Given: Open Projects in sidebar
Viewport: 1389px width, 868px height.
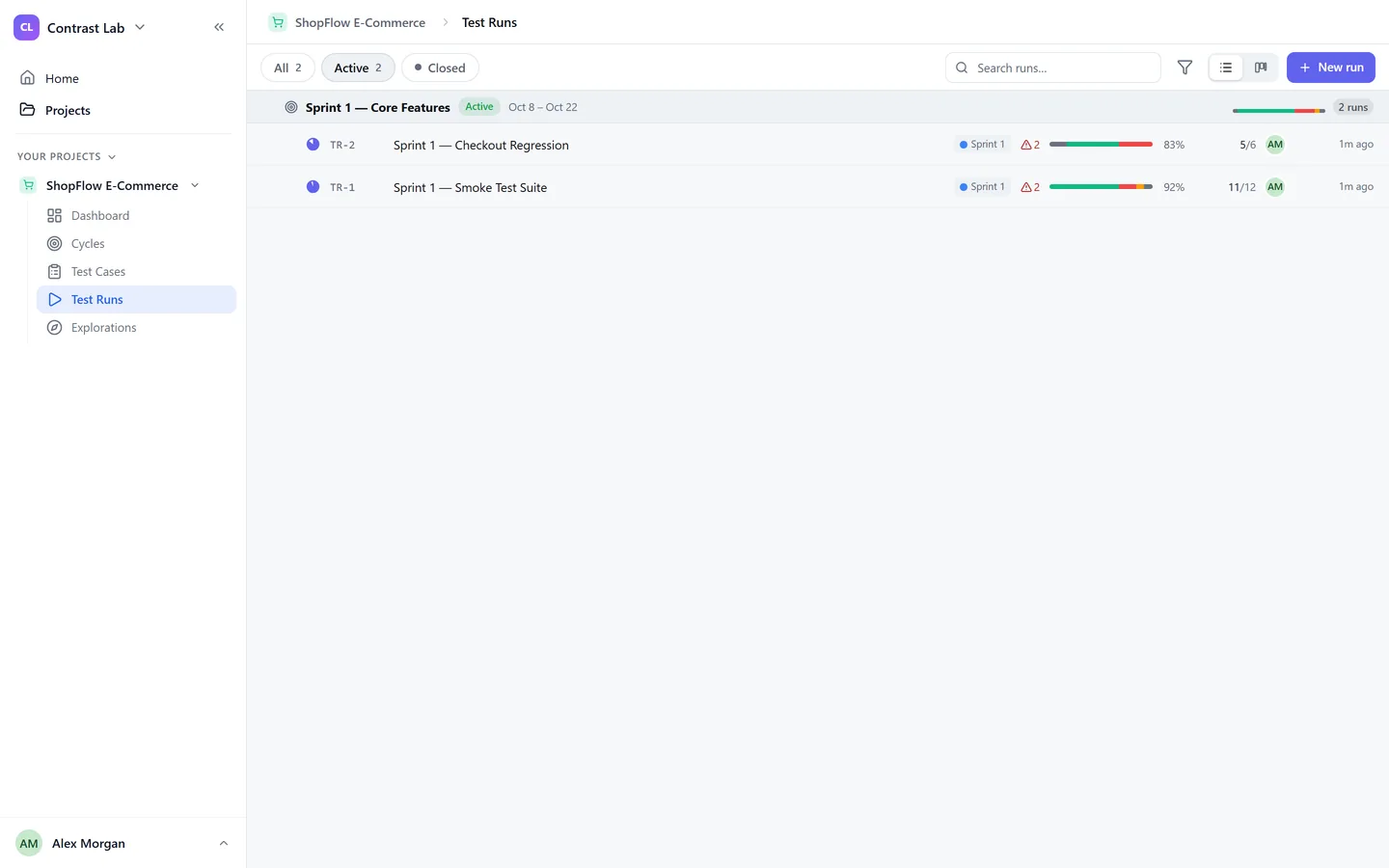Looking at the screenshot, I should (x=68, y=110).
